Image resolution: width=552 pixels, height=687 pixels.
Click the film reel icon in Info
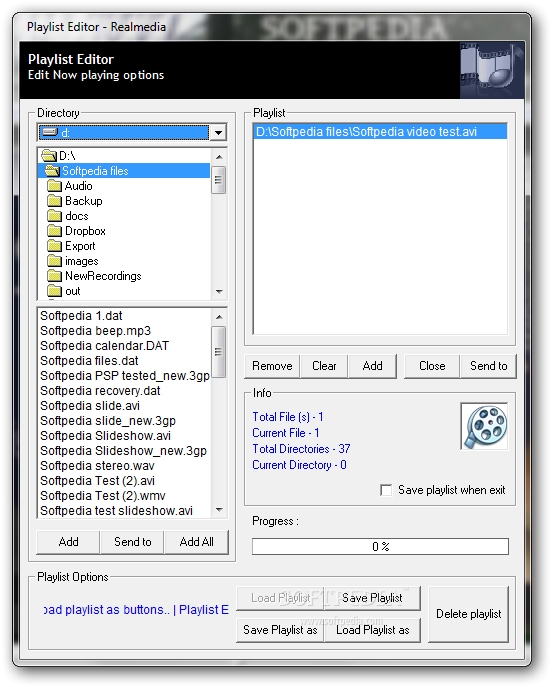tap(484, 426)
